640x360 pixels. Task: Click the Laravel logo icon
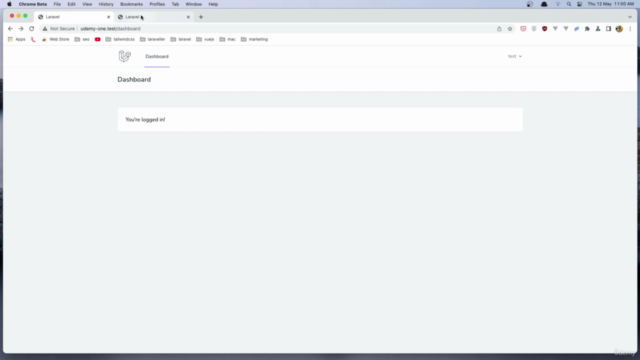pos(124,56)
